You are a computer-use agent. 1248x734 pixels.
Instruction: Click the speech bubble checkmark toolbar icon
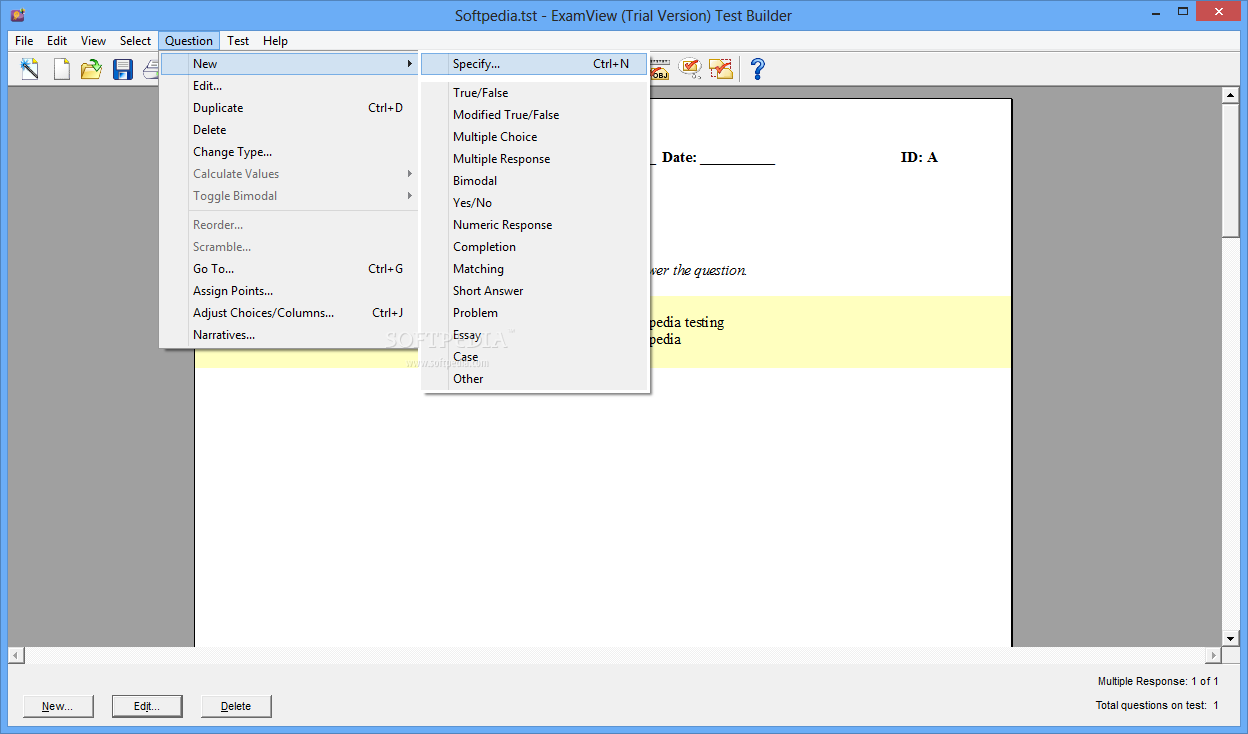click(x=690, y=69)
